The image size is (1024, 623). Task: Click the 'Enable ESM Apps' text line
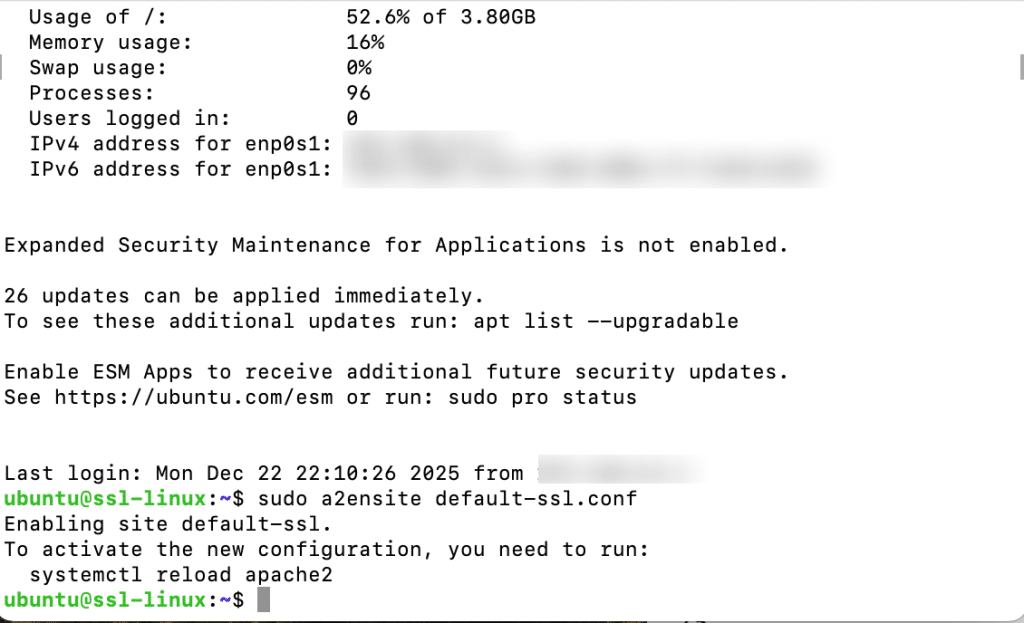(396, 372)
